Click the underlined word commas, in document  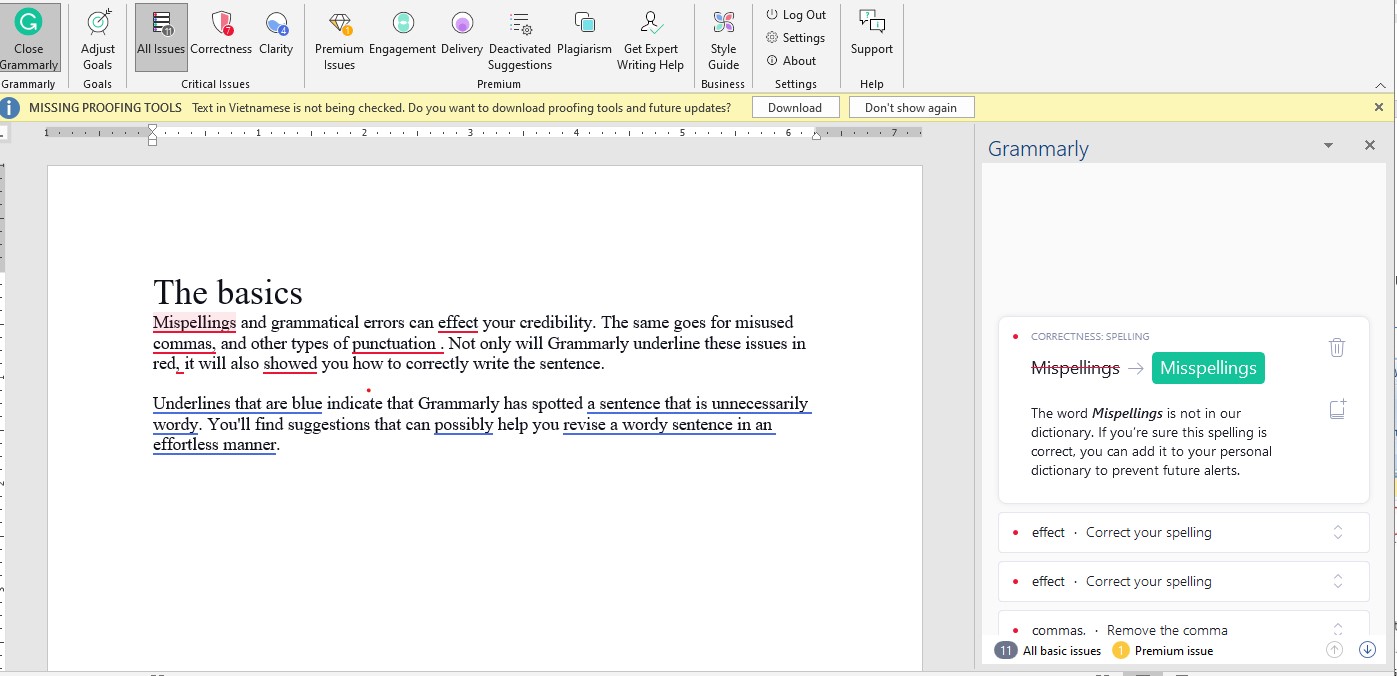(184, 344)
